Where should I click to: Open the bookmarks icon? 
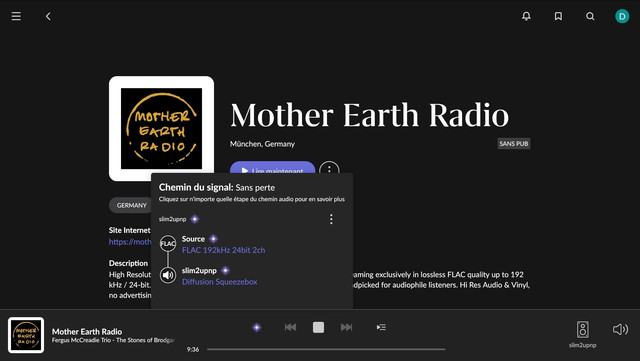558,16
